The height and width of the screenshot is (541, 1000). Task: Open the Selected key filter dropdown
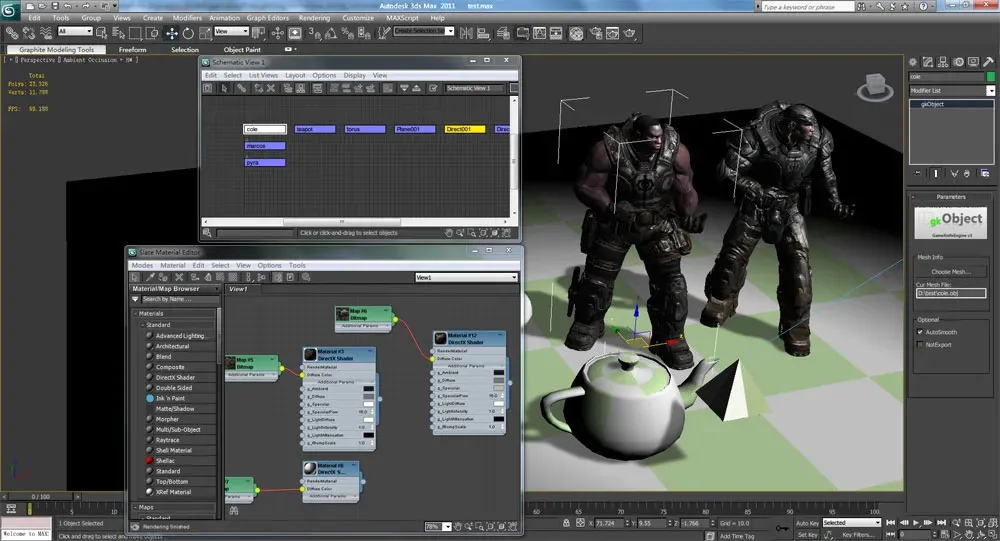pyautogui.click(x=851, y=522)
